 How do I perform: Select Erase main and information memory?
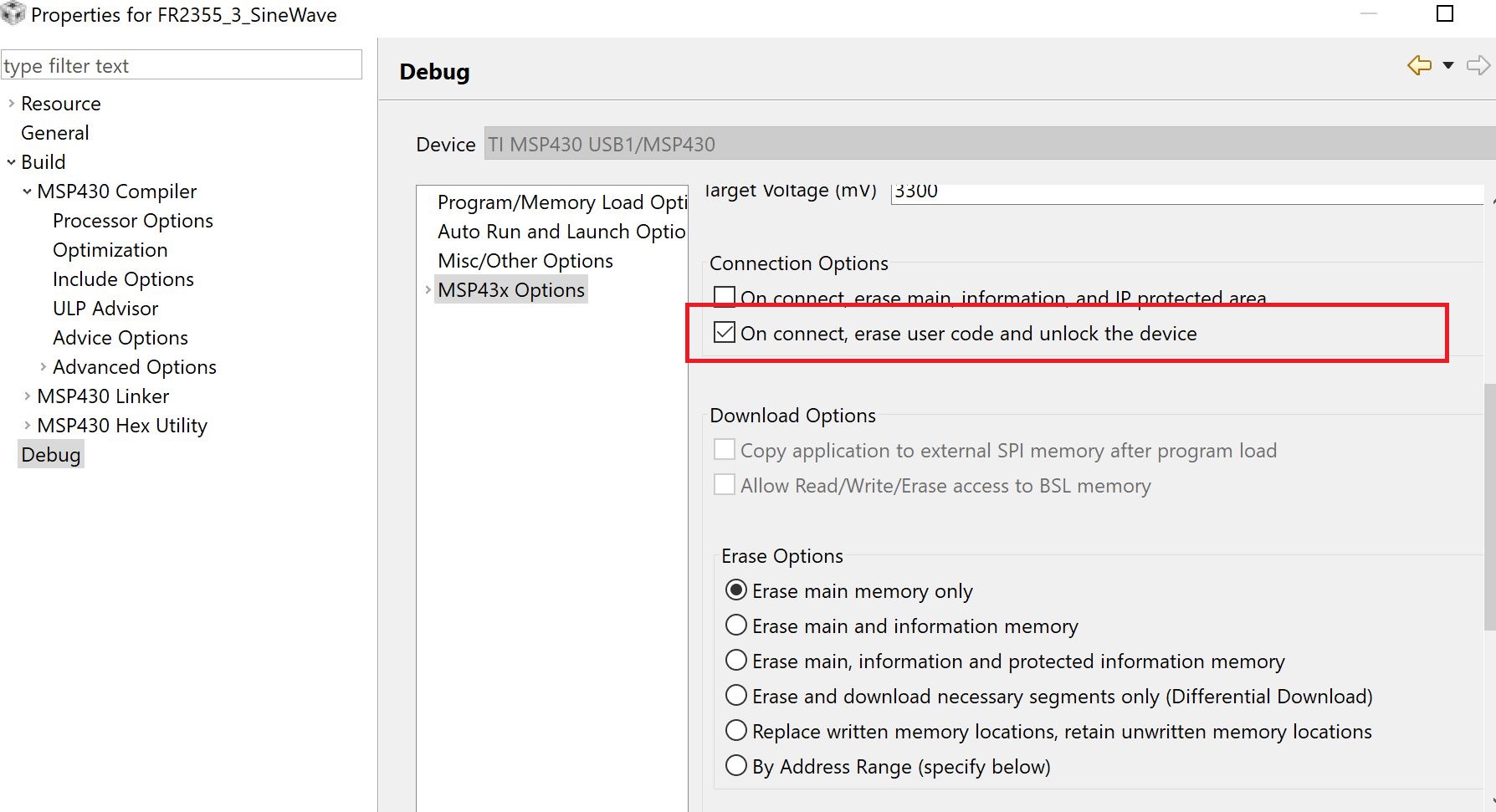736,626
